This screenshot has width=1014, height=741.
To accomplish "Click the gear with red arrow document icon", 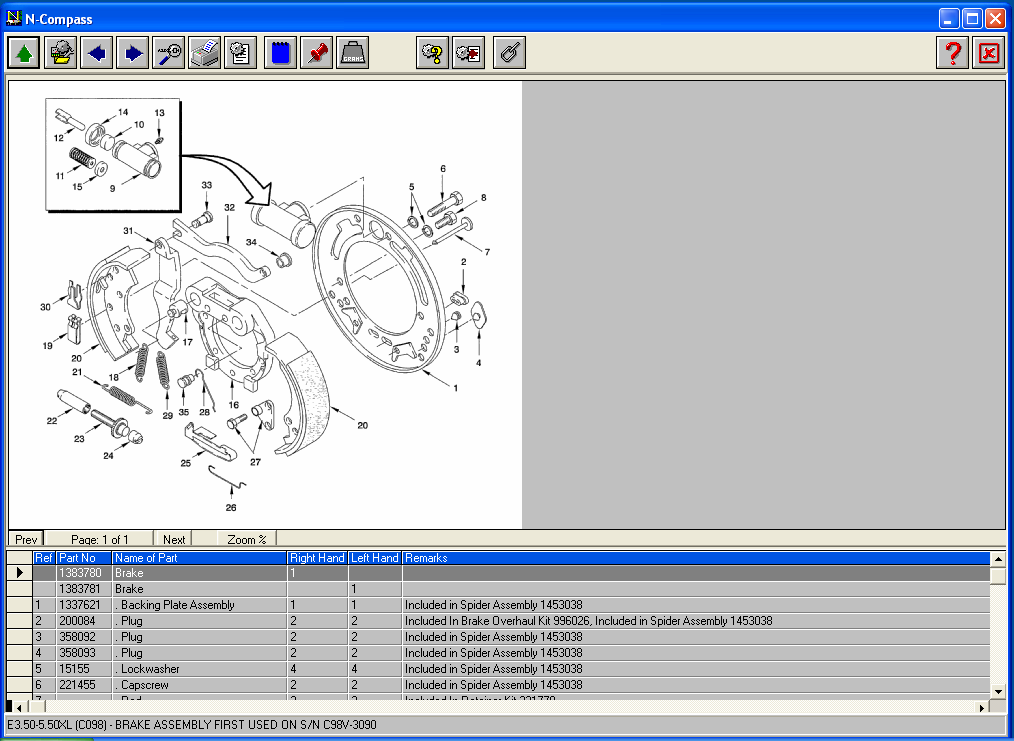I will click(x=469, y=52).
